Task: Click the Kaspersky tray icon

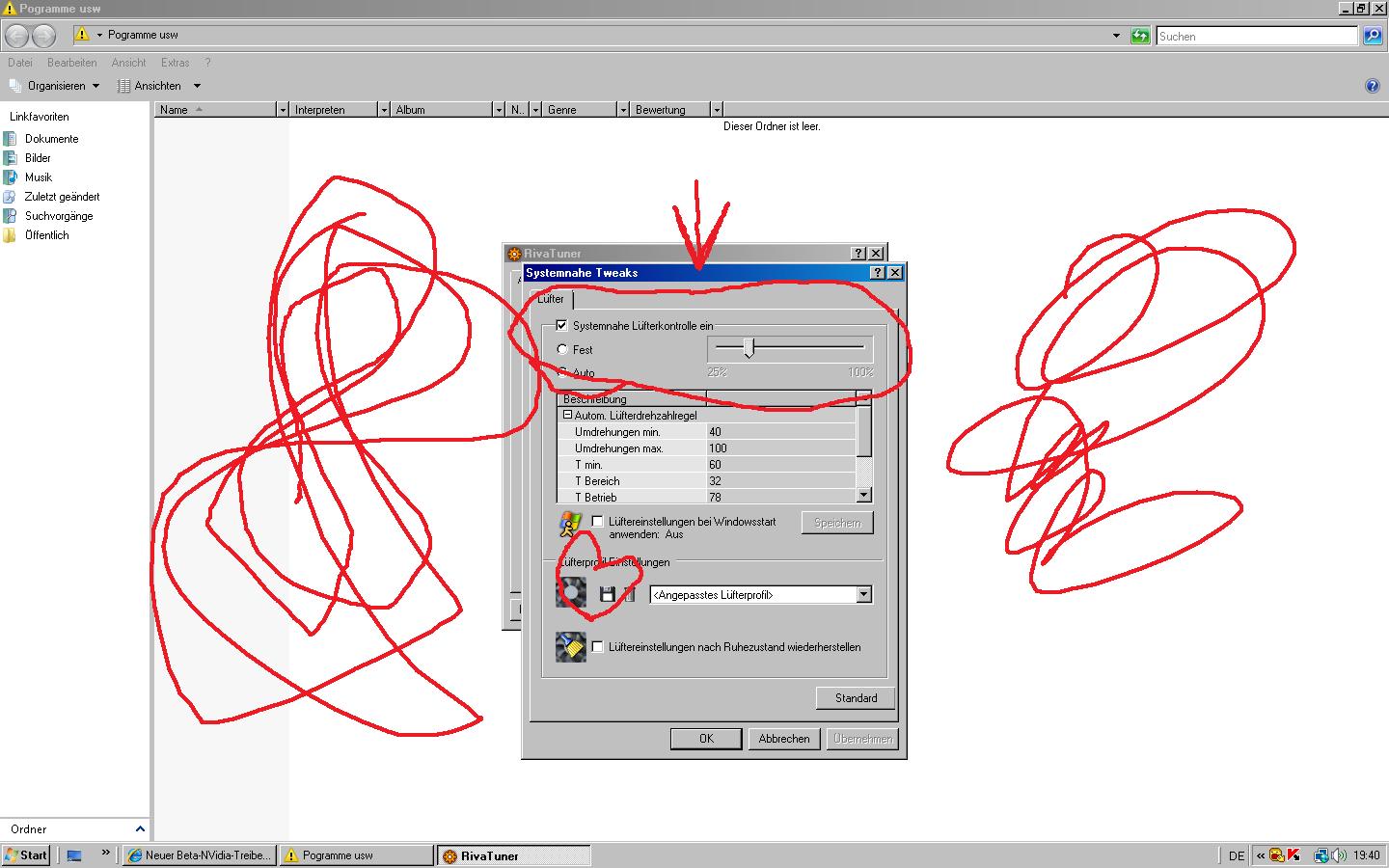Action: coord(1294,855)
